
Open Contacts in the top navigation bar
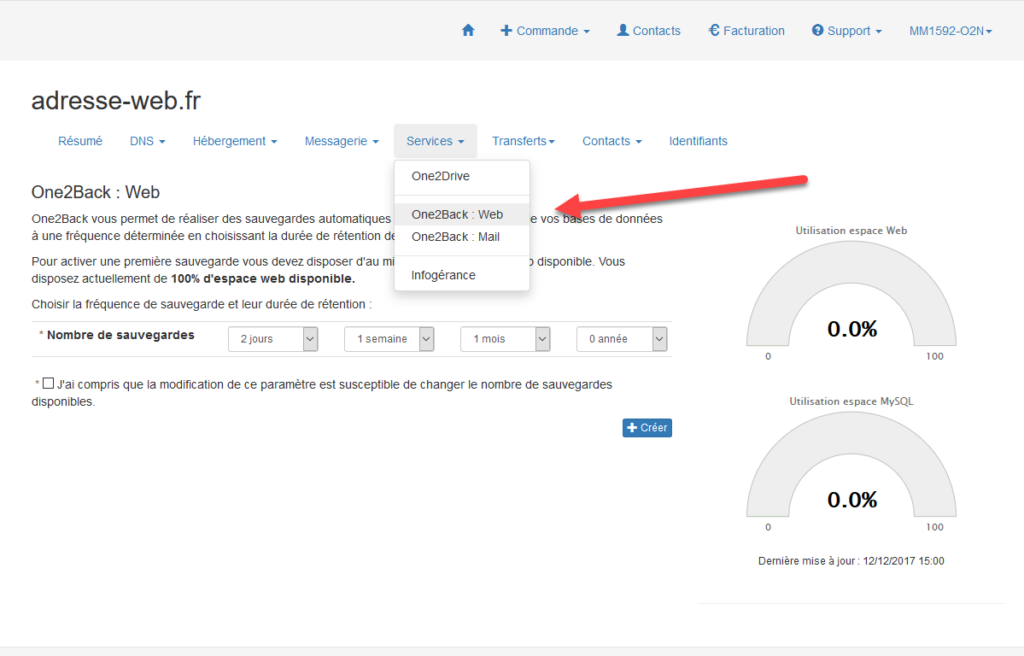[x=648, y=31]
